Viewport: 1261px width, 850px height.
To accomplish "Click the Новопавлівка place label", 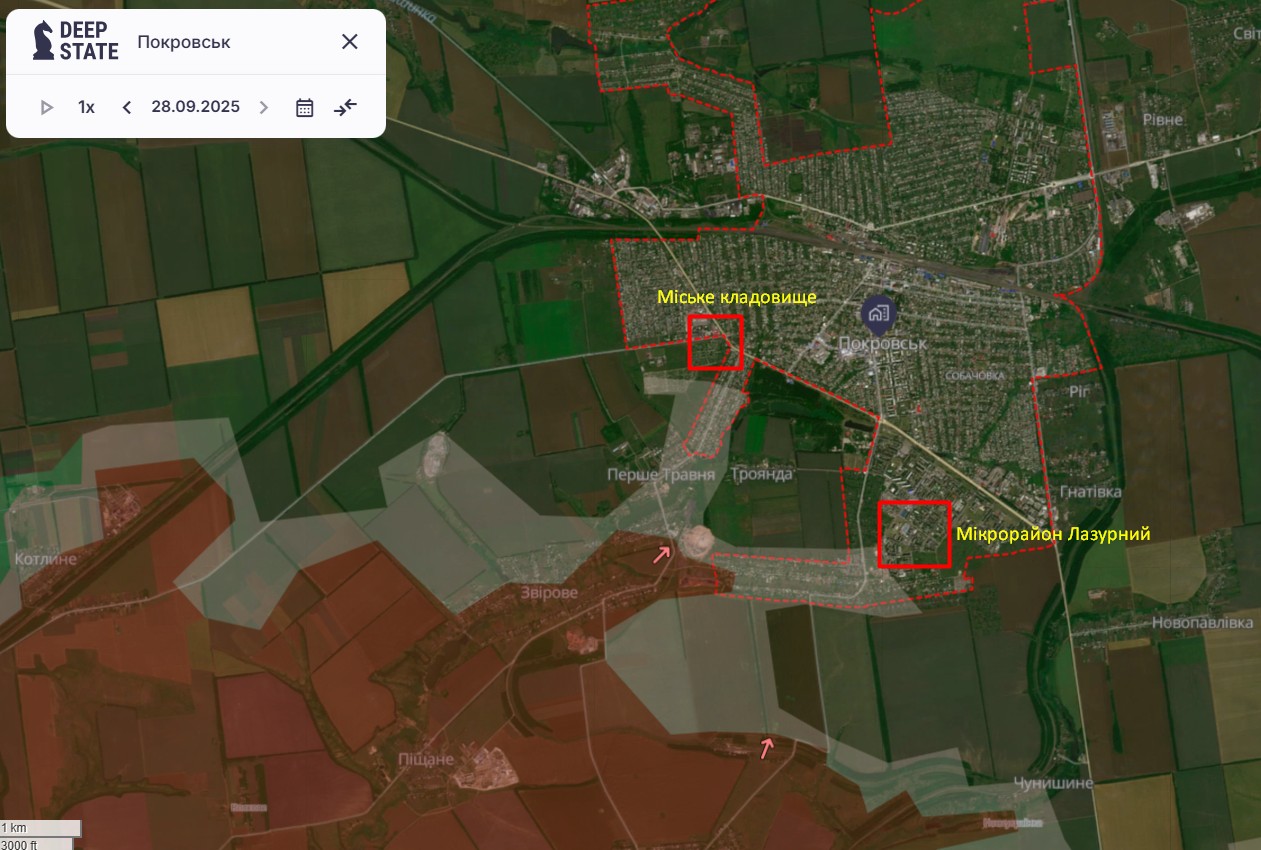I will pyautogui.click(x=1202, y=623).
